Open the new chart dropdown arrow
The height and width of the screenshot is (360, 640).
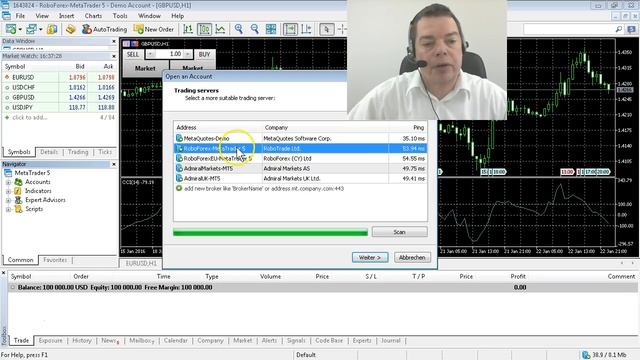[x=20, y=29]
